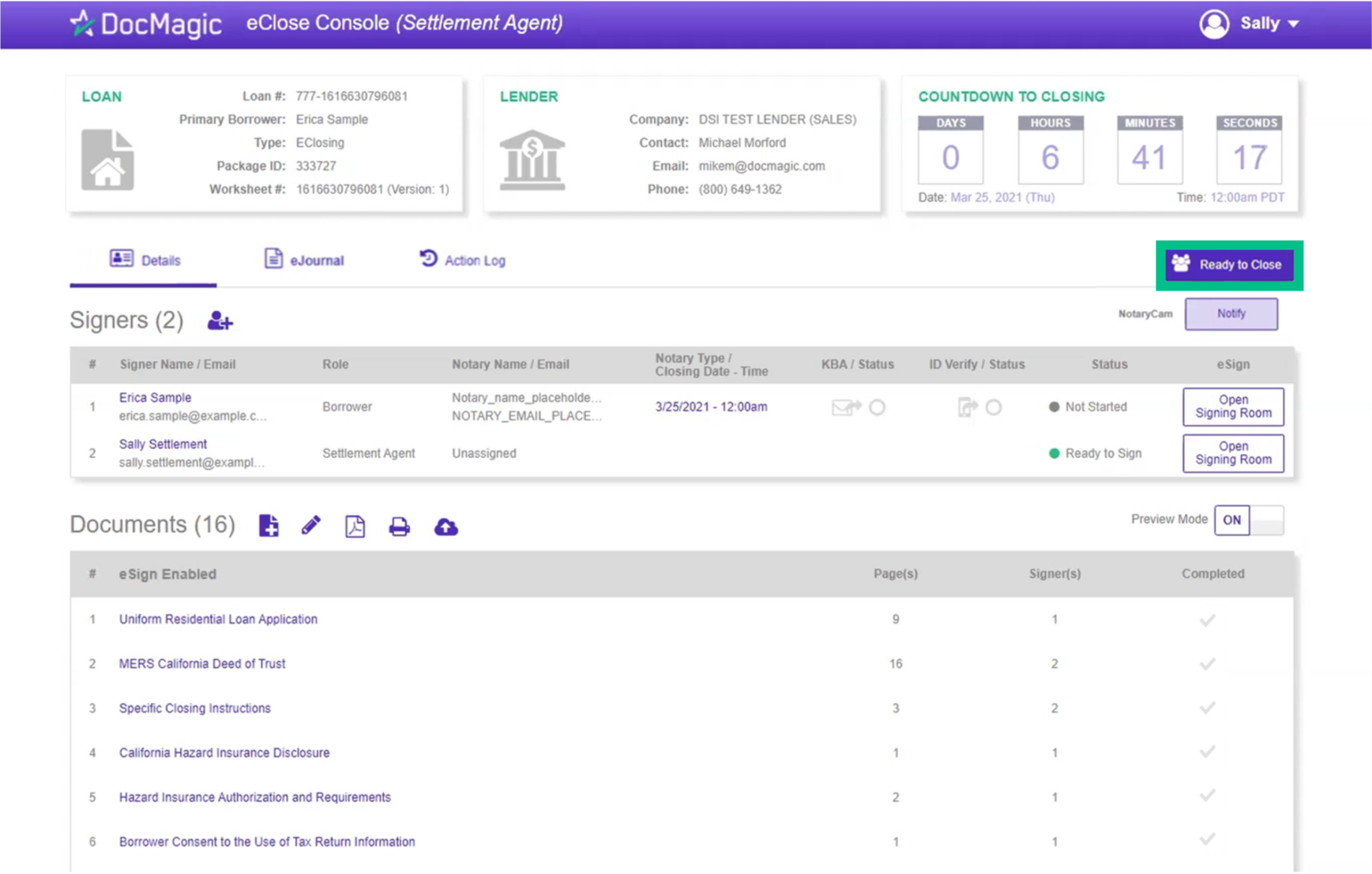Click the loan number 777-1616630796081
This screenshot has width=1372, height=874.
pos(351,96)
